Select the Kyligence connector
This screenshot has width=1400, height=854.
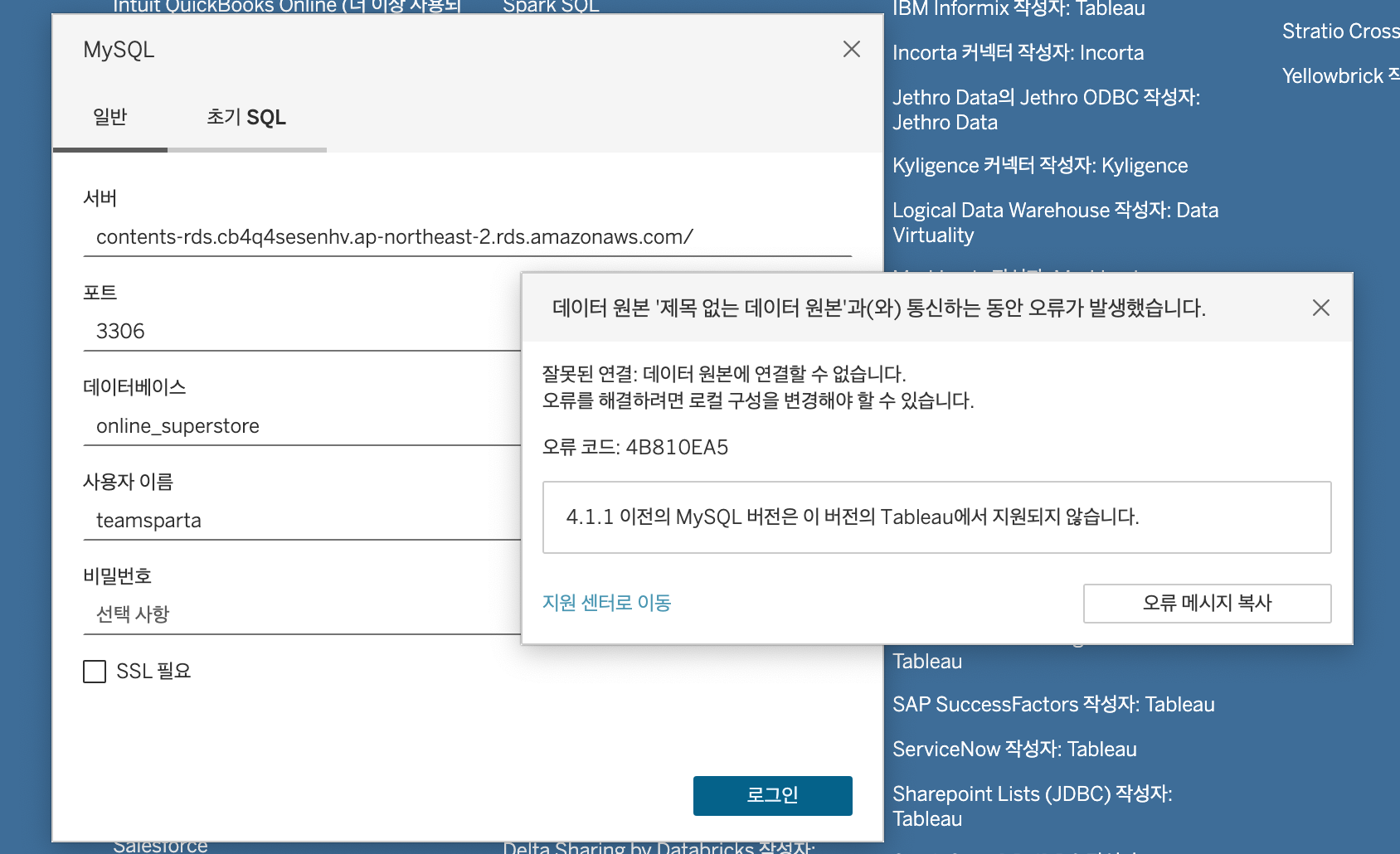click(x=1040, y=166)
